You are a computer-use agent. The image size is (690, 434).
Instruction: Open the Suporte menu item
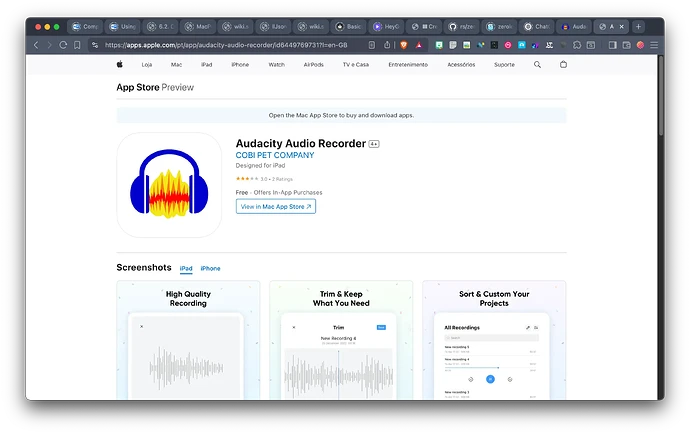pyautogui.click(x=504, y=65)
